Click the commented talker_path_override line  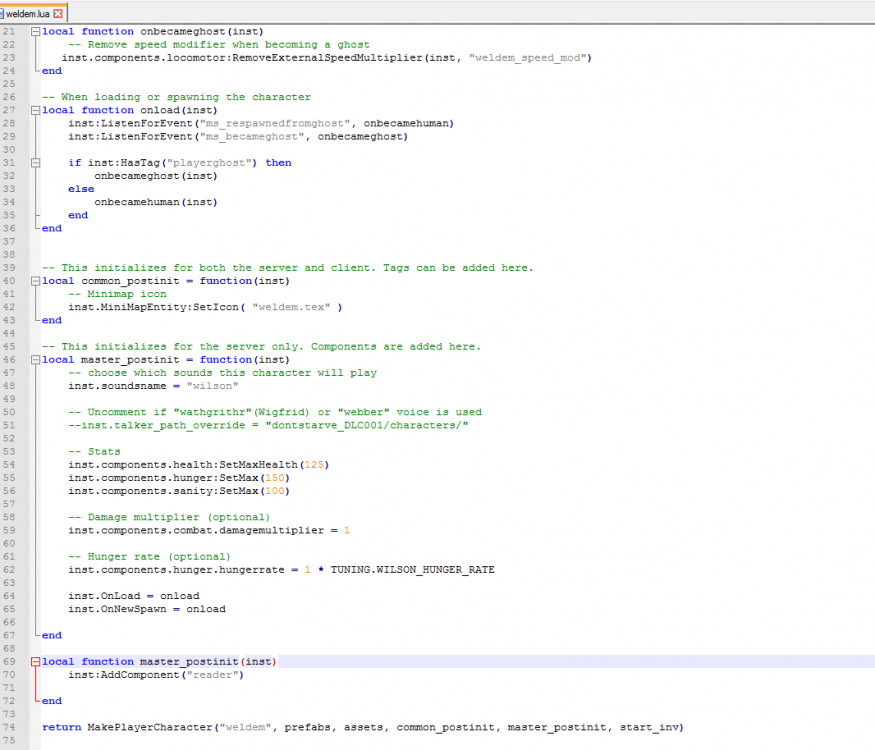pos(268,425)
